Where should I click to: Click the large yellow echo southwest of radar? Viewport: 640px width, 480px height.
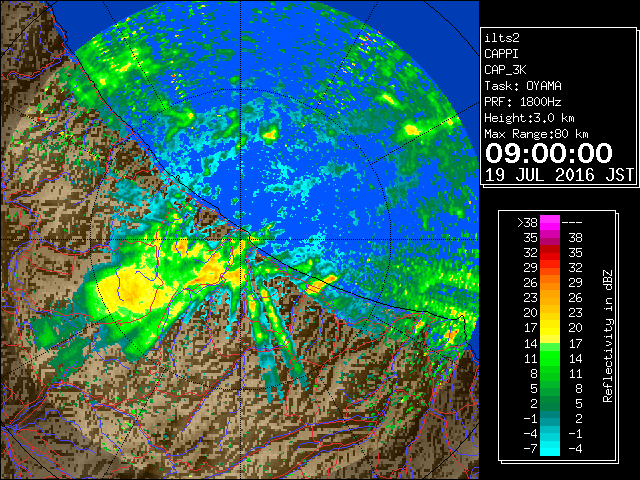(135, 288)
